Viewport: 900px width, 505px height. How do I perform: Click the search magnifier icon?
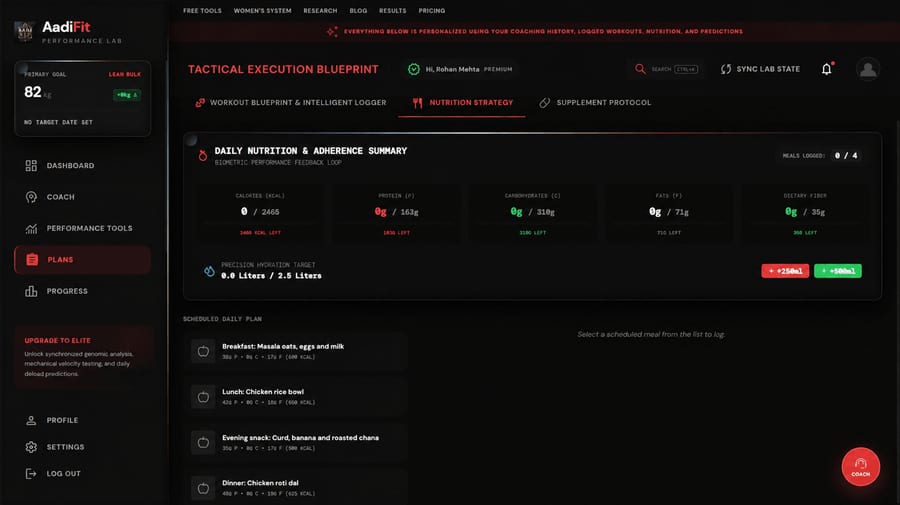(640, 69)
